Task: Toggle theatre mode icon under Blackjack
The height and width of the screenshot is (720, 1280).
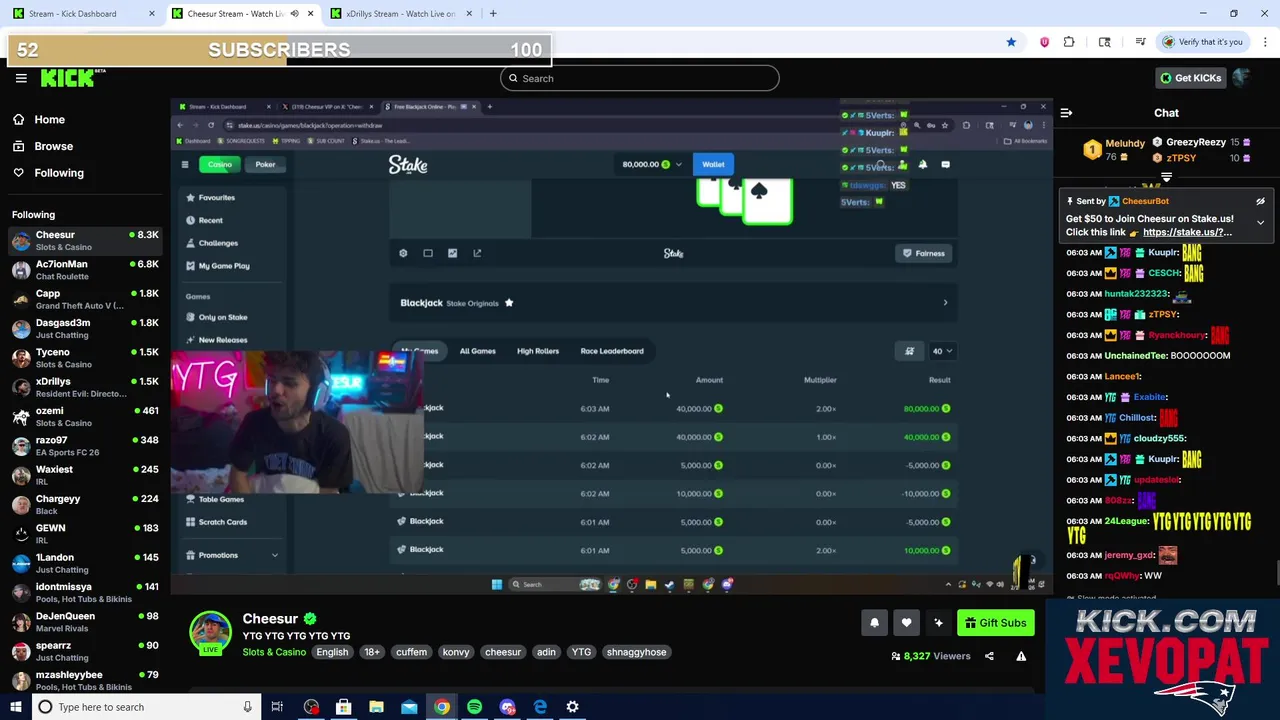Action: click(x=428, y=253)
